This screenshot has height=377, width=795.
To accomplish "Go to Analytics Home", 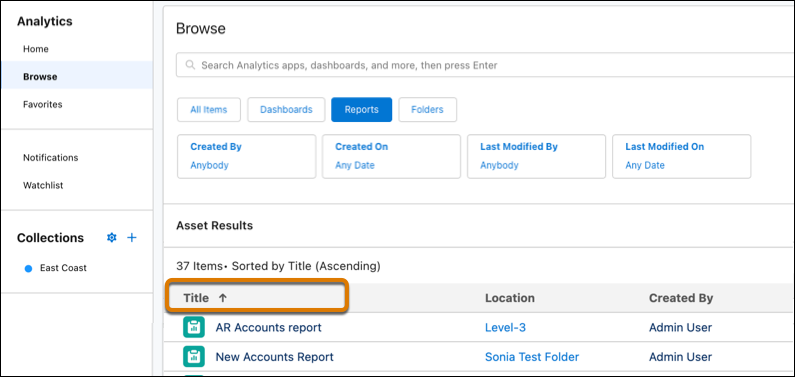I will coord(36,49).
